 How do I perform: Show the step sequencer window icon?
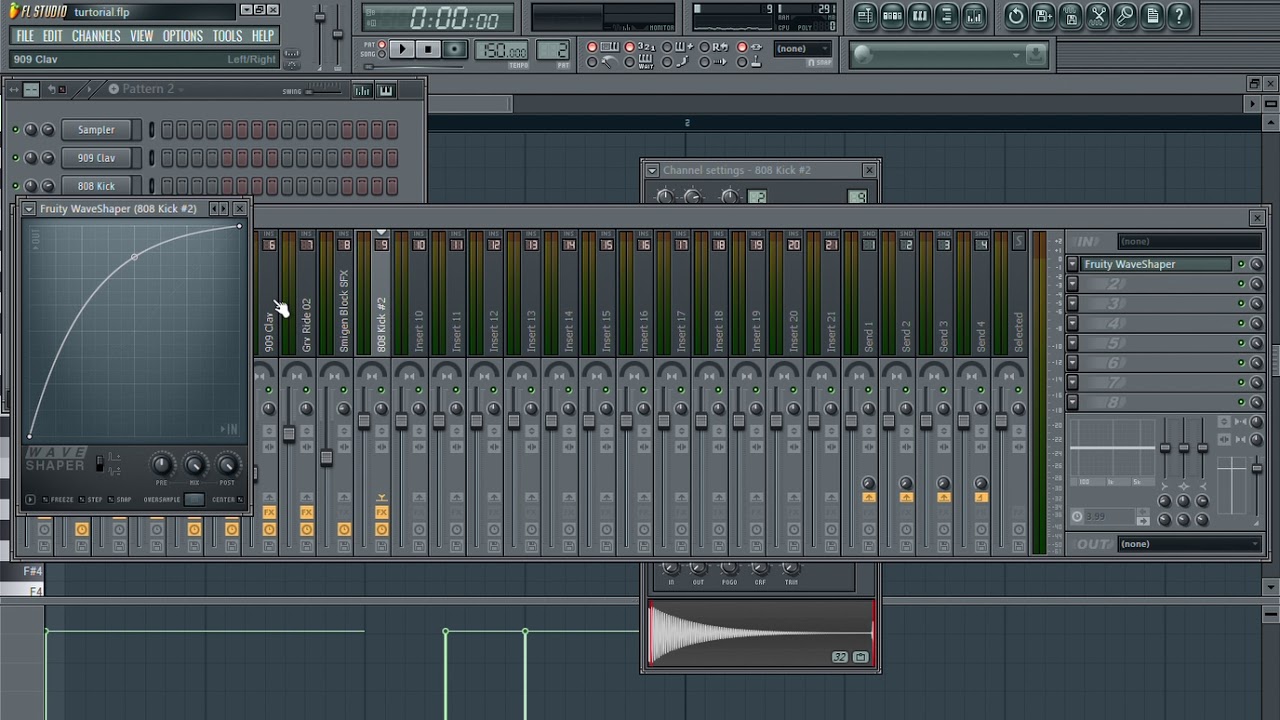click(892, 15)
